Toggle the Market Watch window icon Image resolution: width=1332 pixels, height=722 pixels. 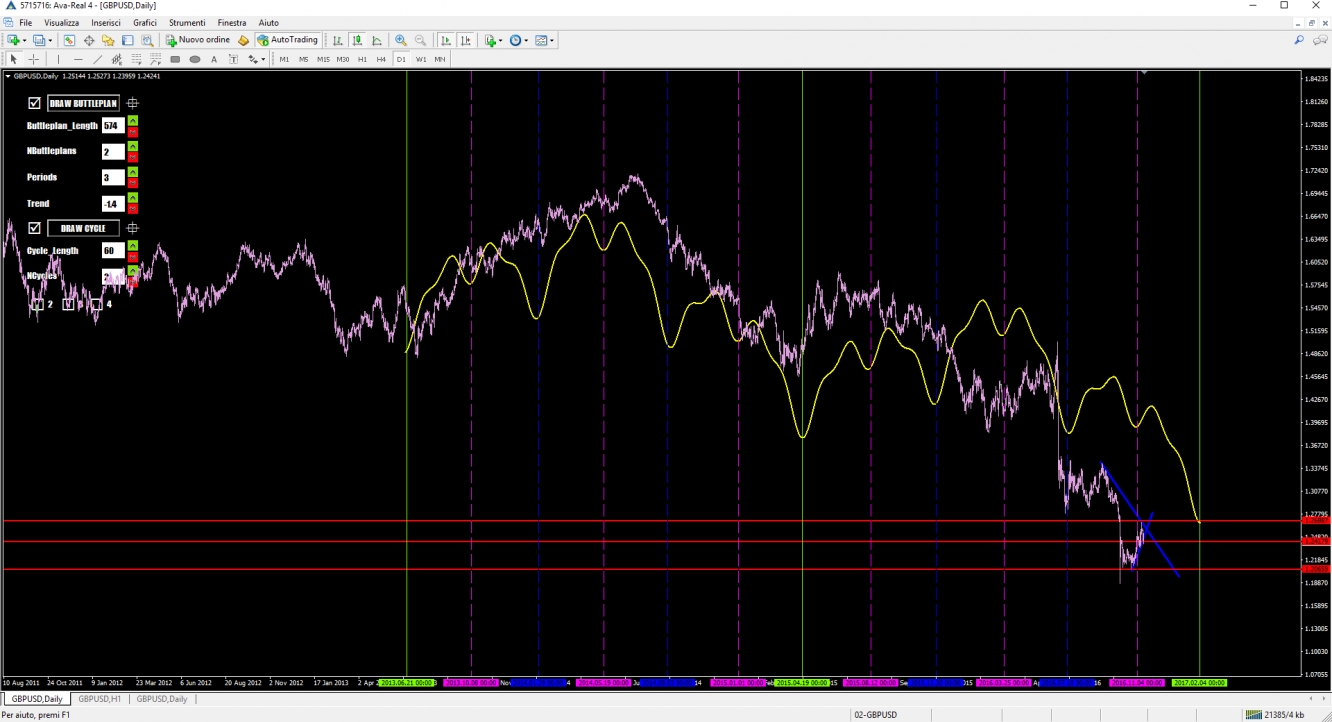click(69, 40)
